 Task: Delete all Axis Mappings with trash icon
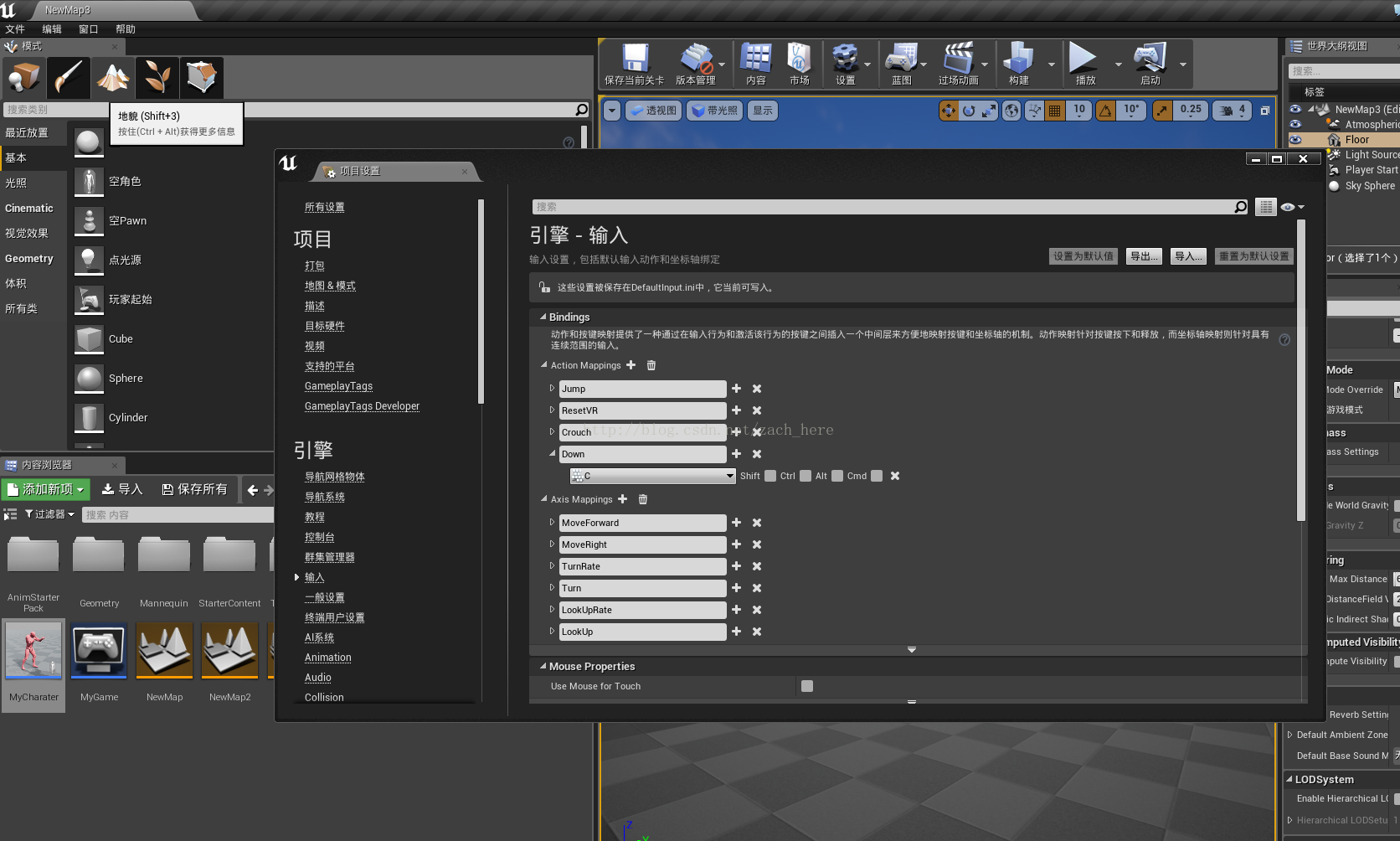[643, 499]
